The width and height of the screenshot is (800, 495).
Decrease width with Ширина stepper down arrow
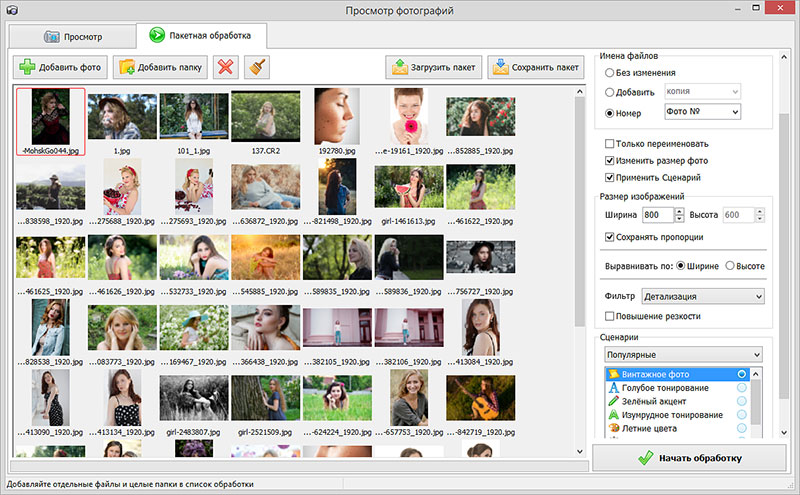coord(679,218)
